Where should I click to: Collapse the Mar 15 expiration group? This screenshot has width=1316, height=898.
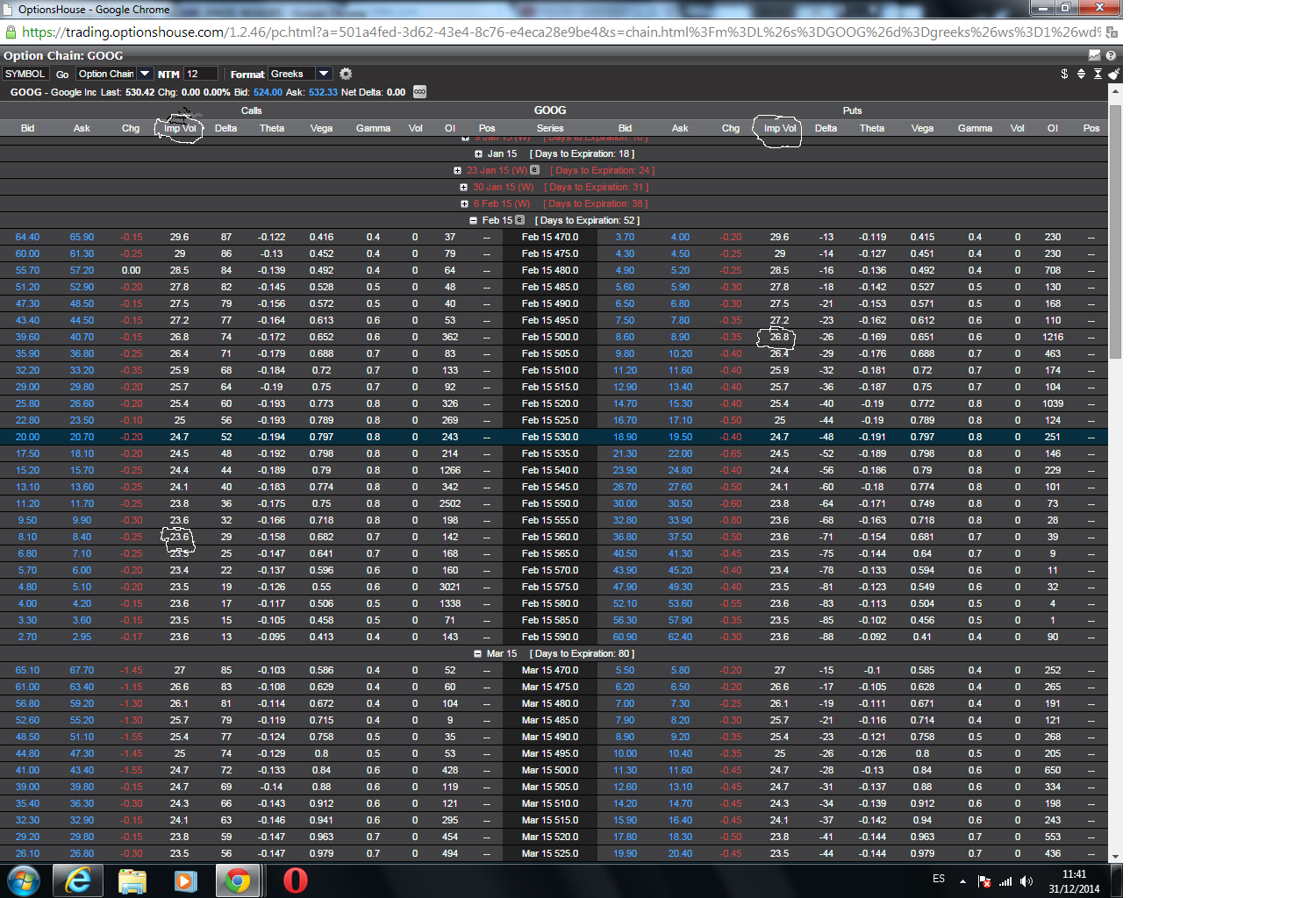click(x=477, y=653)
